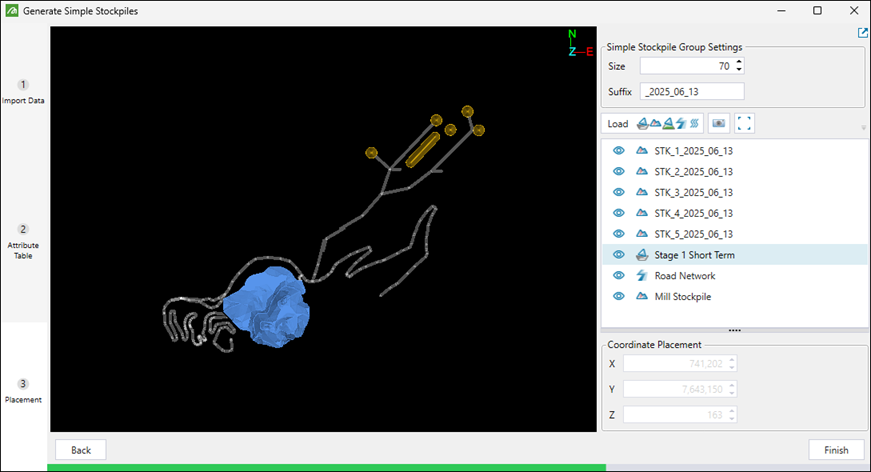Click the blue pit surface in the viewport
The image size is (871, 472).
point(268,307)
